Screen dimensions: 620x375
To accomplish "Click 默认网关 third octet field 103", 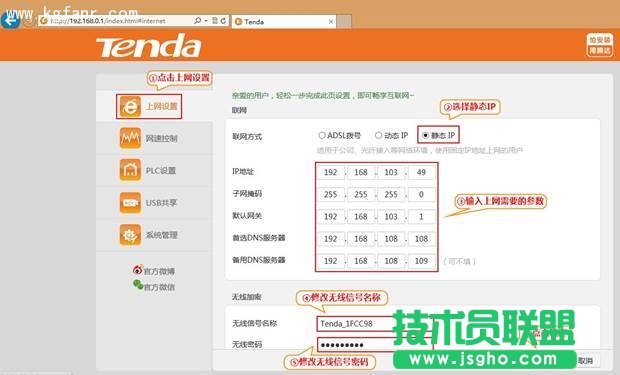I will (391, 217).
